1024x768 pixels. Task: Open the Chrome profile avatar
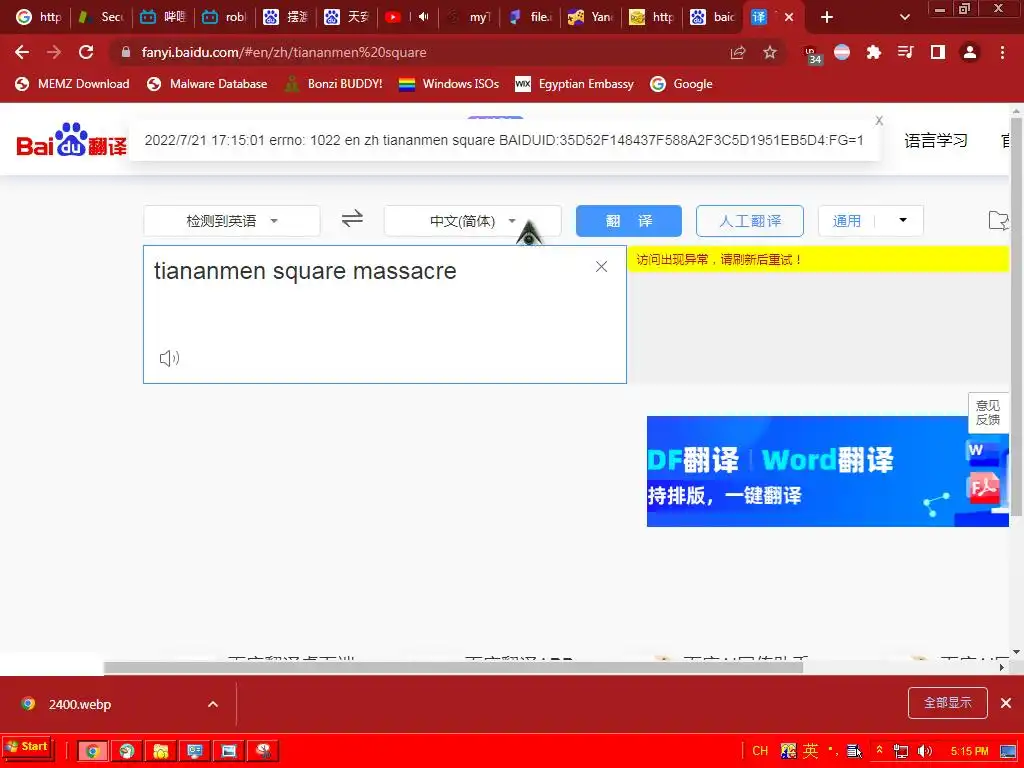coord(970,52)
